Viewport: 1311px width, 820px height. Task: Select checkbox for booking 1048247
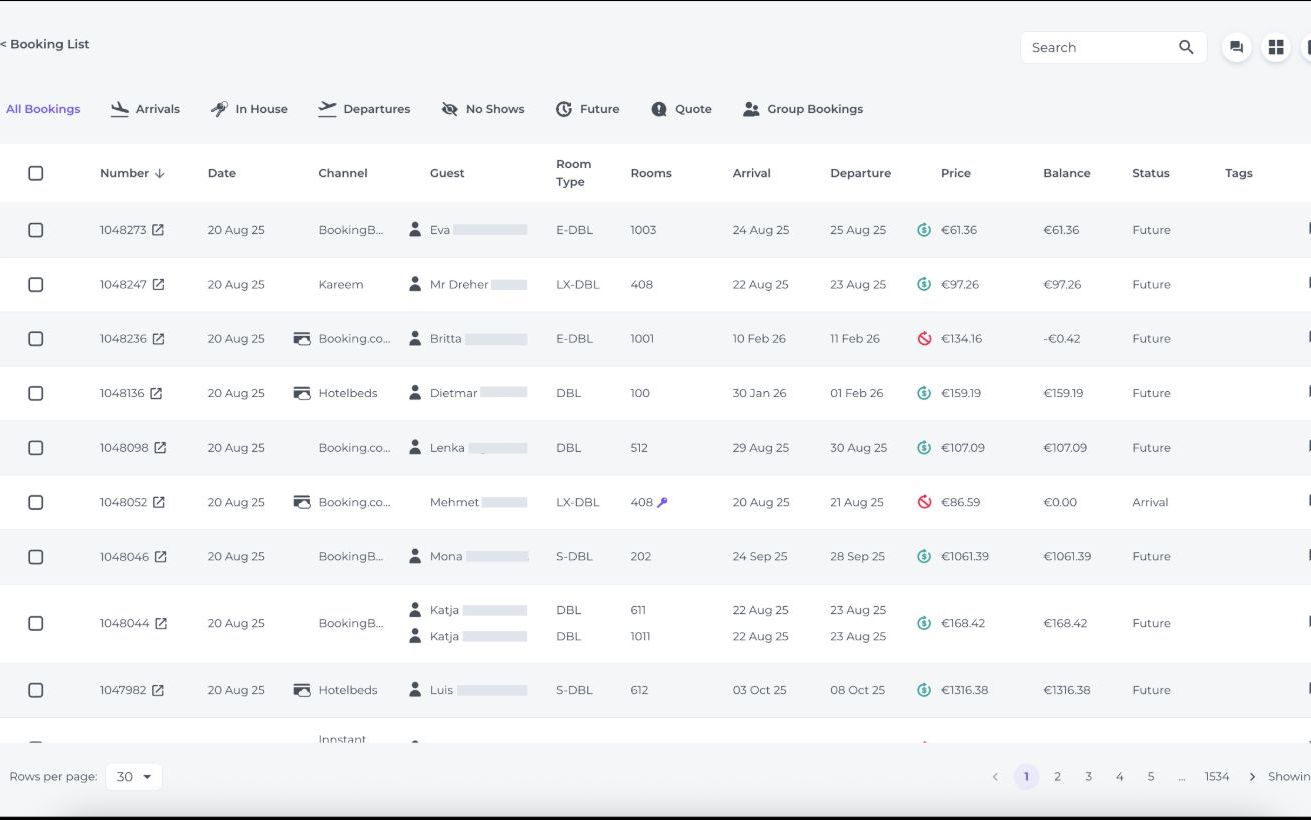(x=36, y=284)
